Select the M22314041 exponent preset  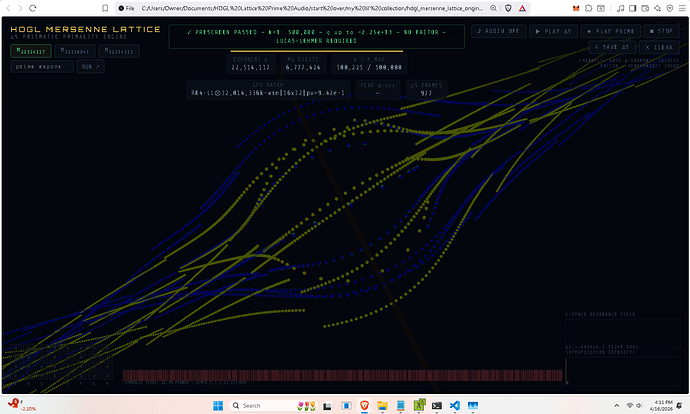pos(75,50)
